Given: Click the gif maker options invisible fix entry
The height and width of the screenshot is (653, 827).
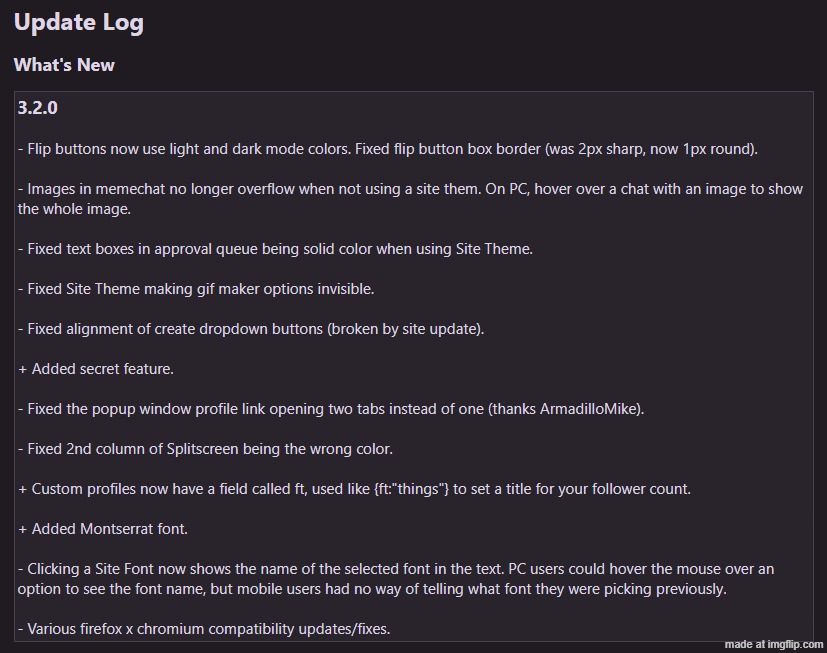Looking at the screenshot, I should (x=196, y=289).
